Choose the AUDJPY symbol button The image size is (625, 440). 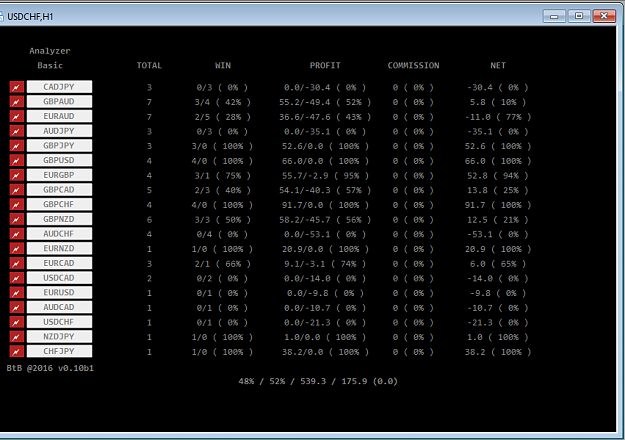coord(59,131)
